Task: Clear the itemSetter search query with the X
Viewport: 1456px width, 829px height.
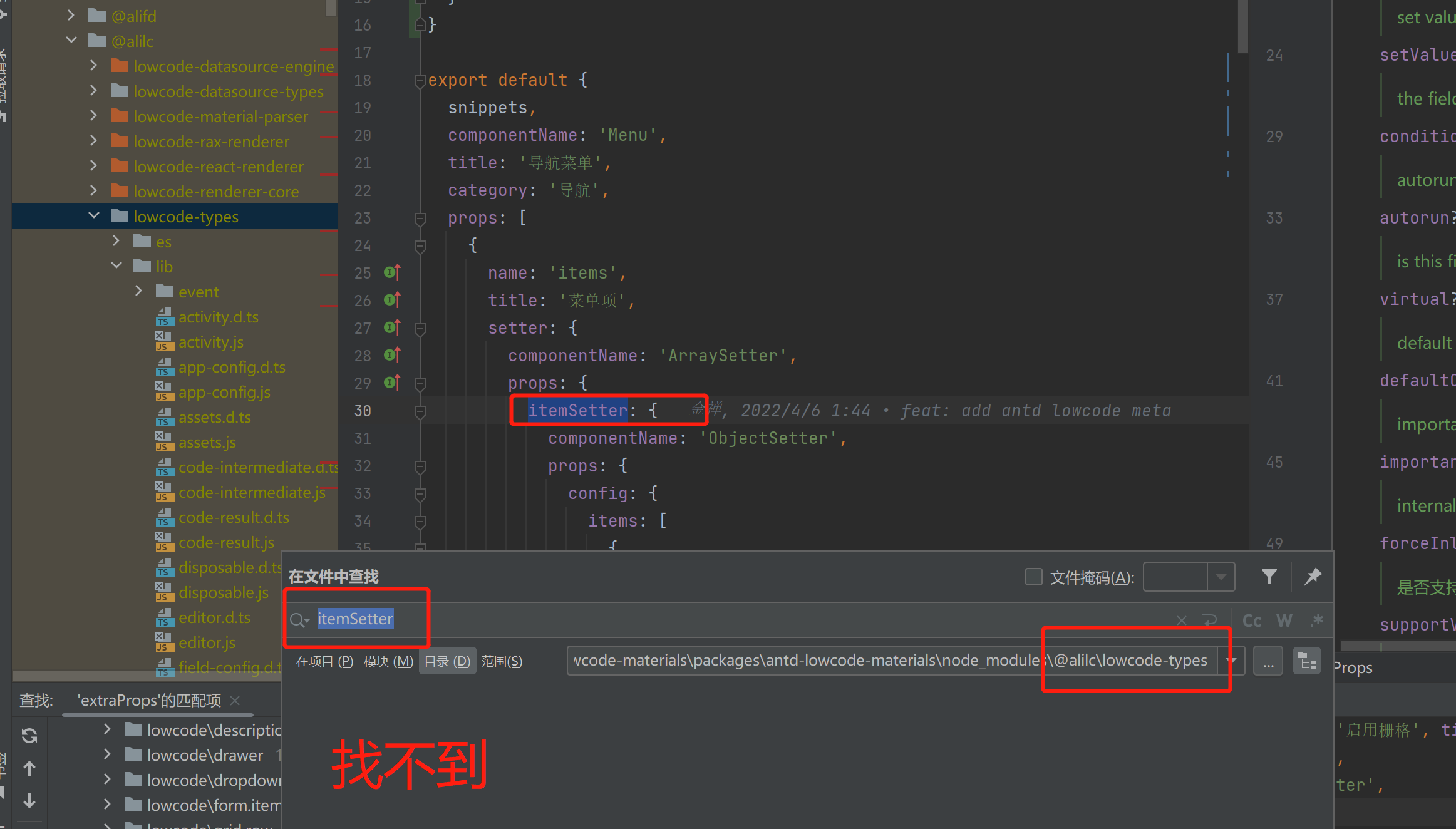Action: point(1182,620)
